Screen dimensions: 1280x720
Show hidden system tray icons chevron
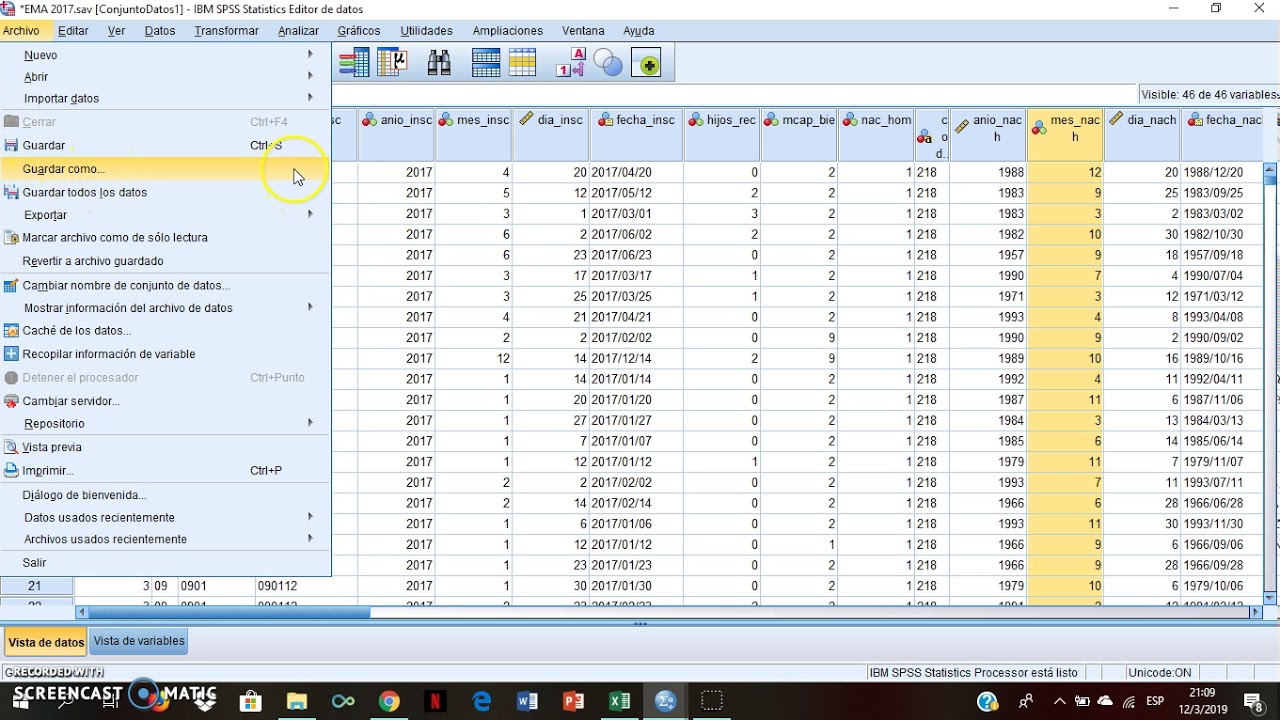pos(1060,701)
